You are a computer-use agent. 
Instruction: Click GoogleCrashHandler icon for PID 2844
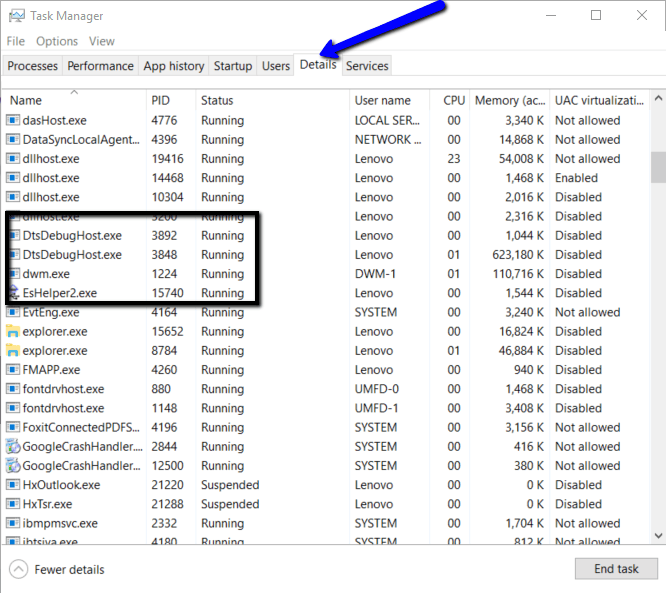[x=13, y=446]
